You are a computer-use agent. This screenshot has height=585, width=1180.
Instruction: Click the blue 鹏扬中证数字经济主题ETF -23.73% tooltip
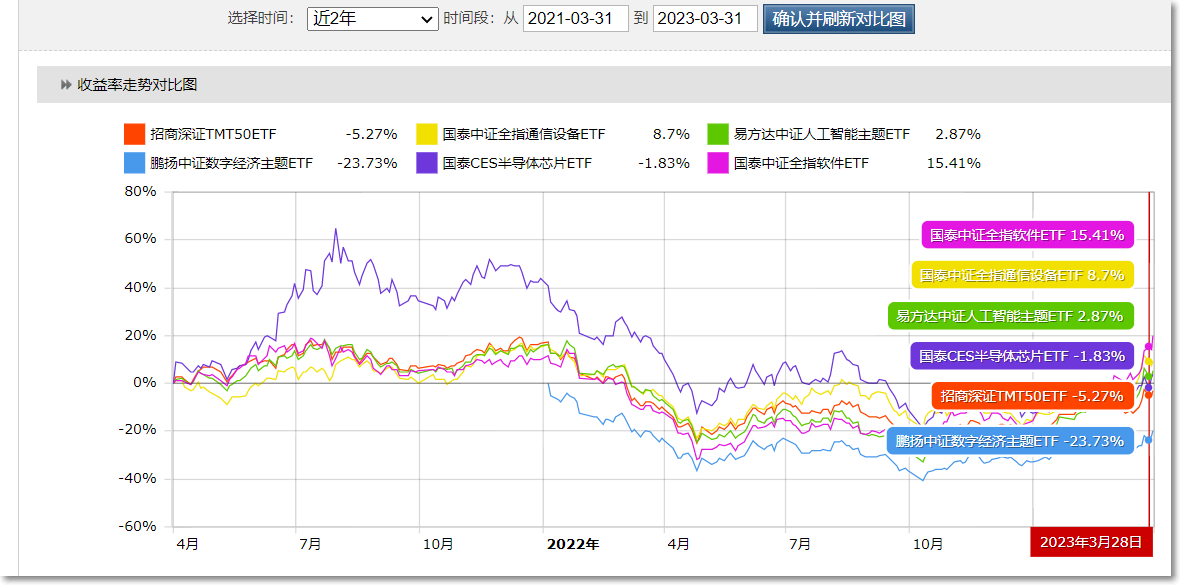coord(1010,441)
